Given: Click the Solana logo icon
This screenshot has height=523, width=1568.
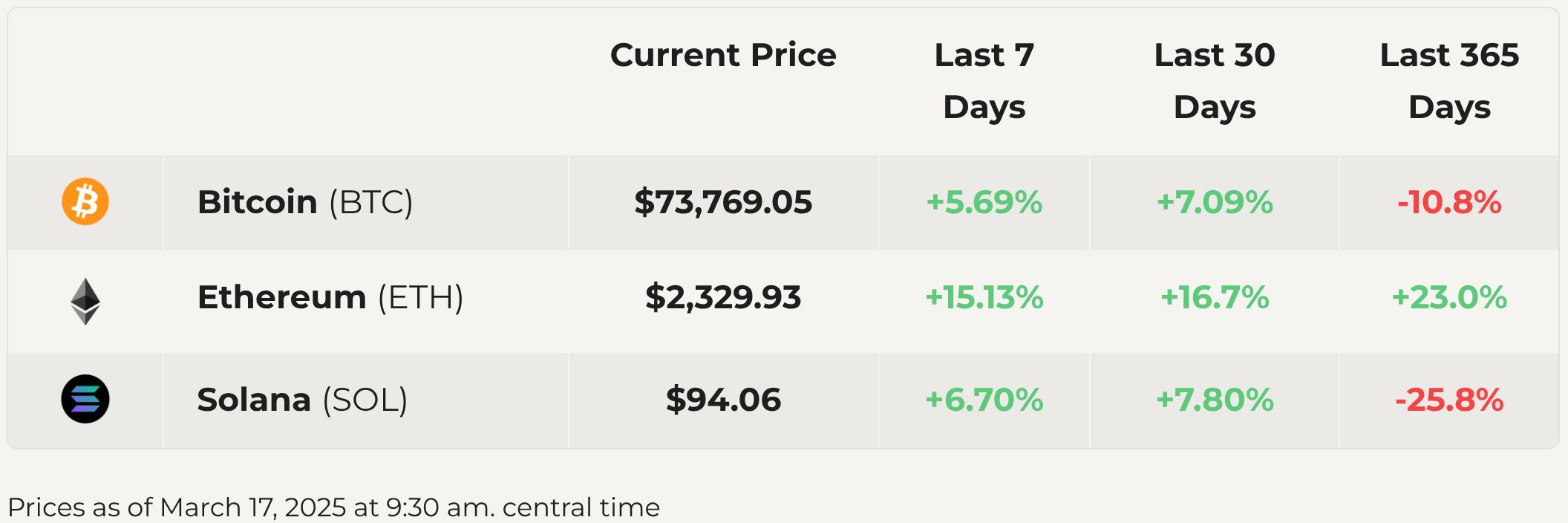Looking at the screenshot, I should tap(85, 399).
